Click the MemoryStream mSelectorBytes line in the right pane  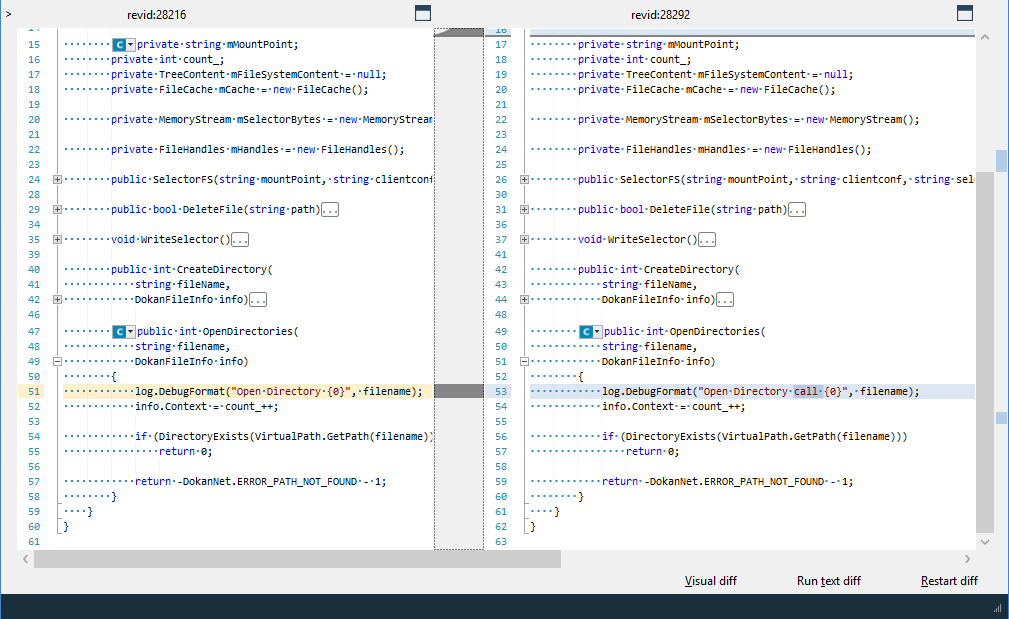click(x=748, y=120)
